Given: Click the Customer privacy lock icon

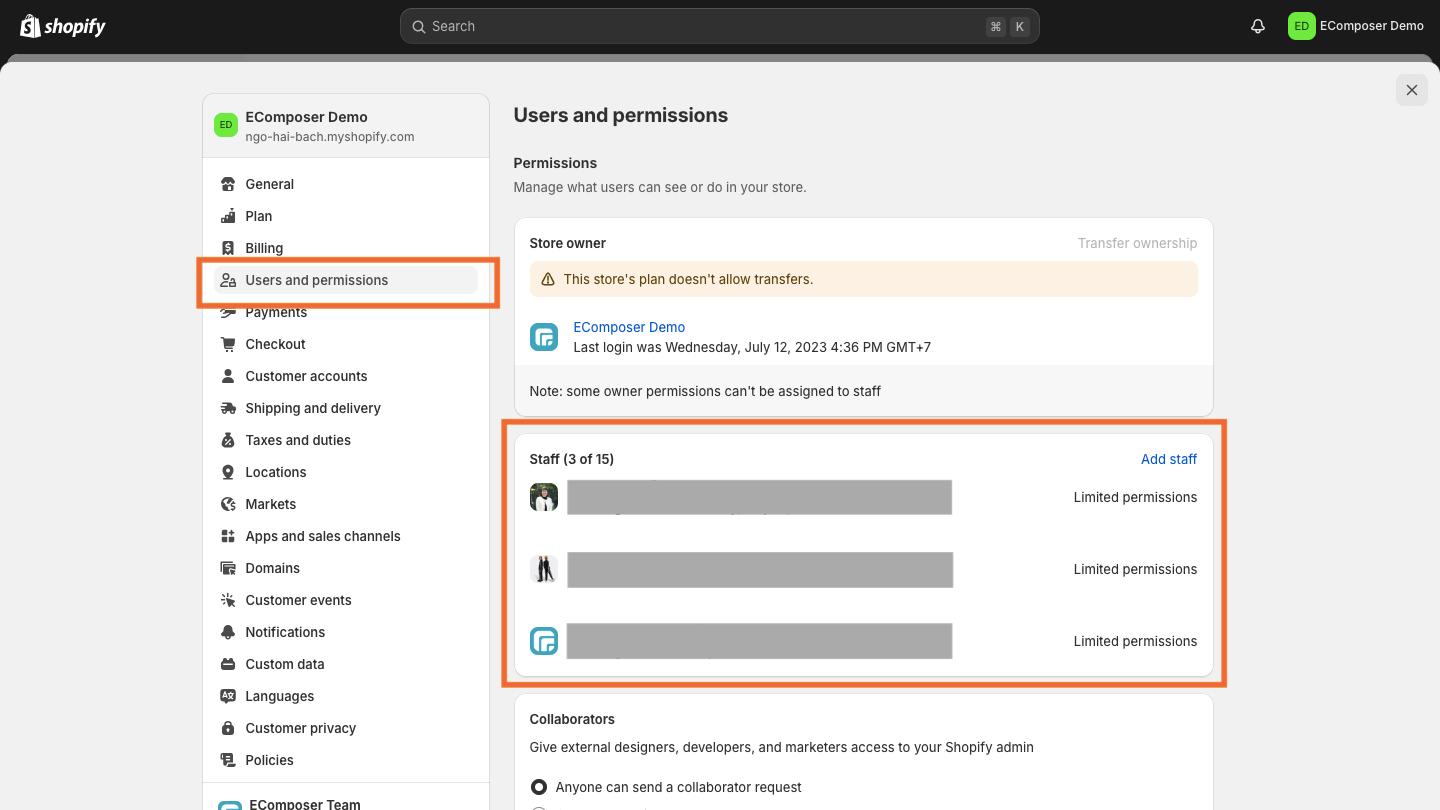Looking at the screenshot, I should tap(228, 728).
